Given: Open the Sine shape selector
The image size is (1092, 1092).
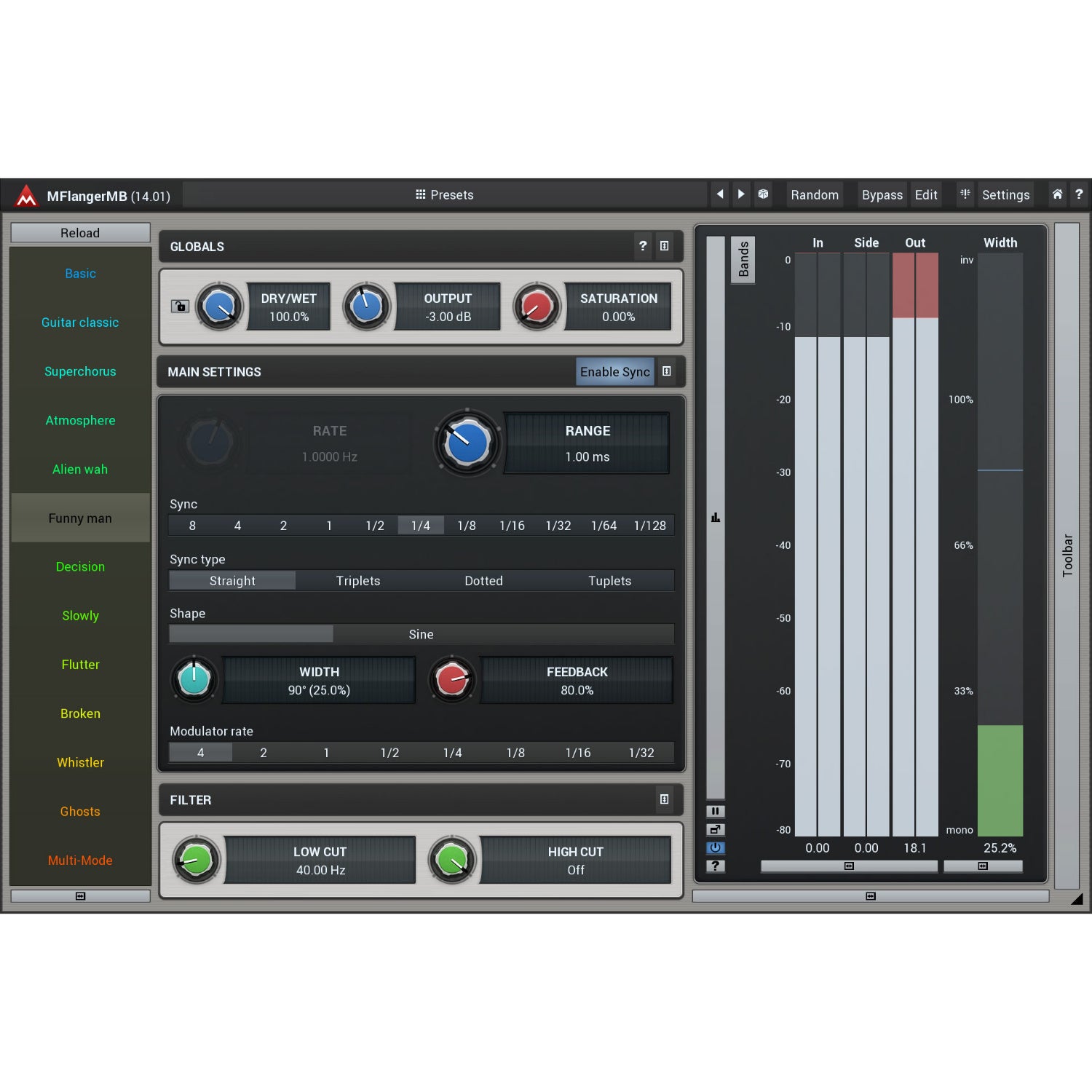Looking at the screenshot, I should (x=422, y=634).
